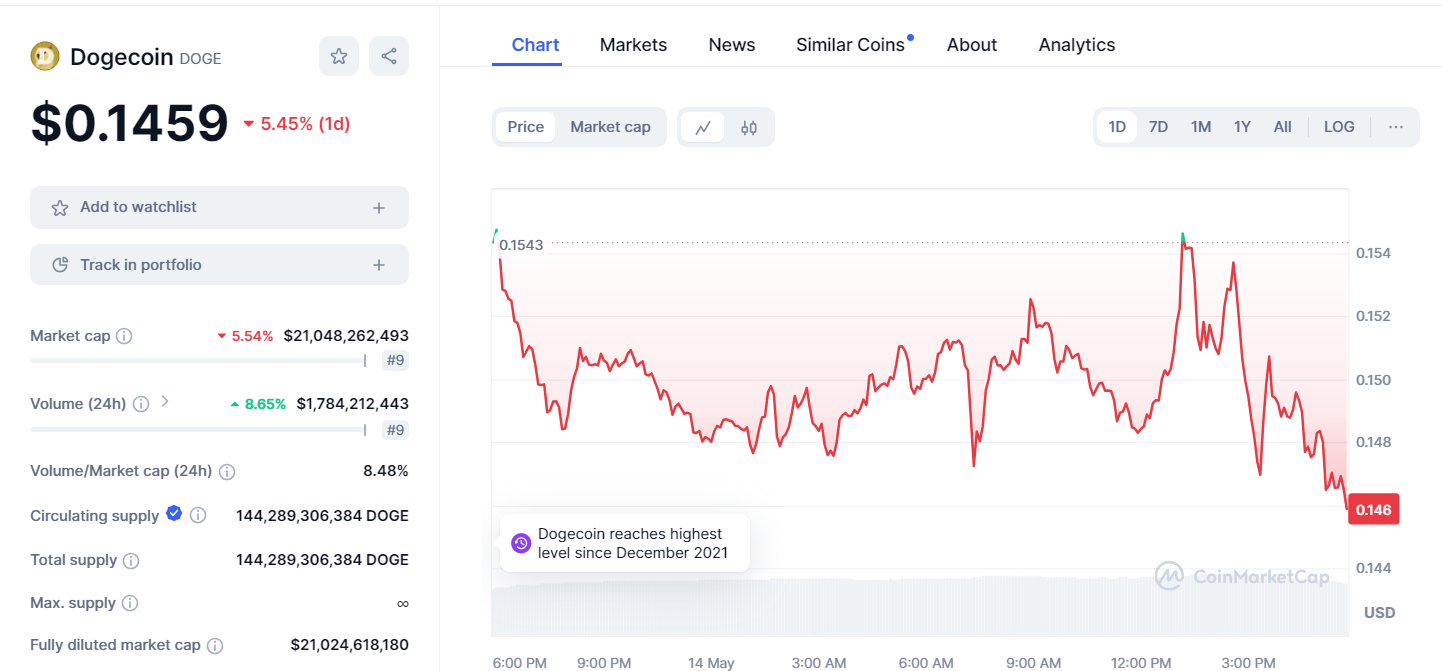This screenshot has width=1442, height=671.
Task: Click market cap value $21,048,262,493
Action: pyautogui.click(x=346, y=336)
